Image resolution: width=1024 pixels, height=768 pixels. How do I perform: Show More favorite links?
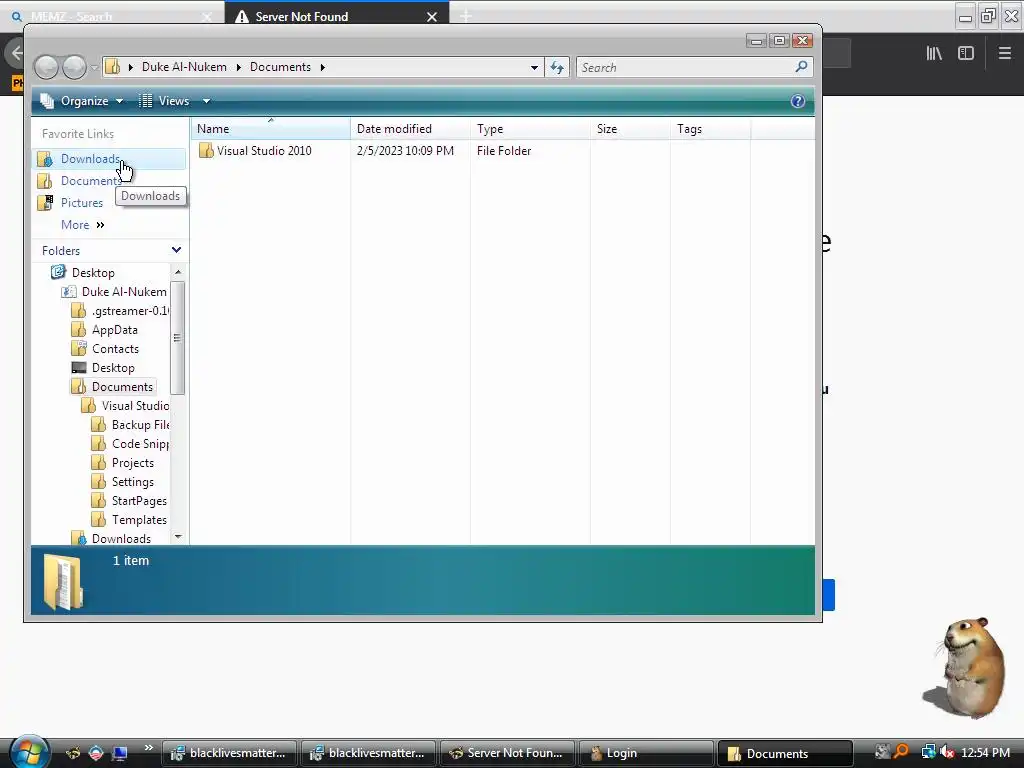(82, 225)
